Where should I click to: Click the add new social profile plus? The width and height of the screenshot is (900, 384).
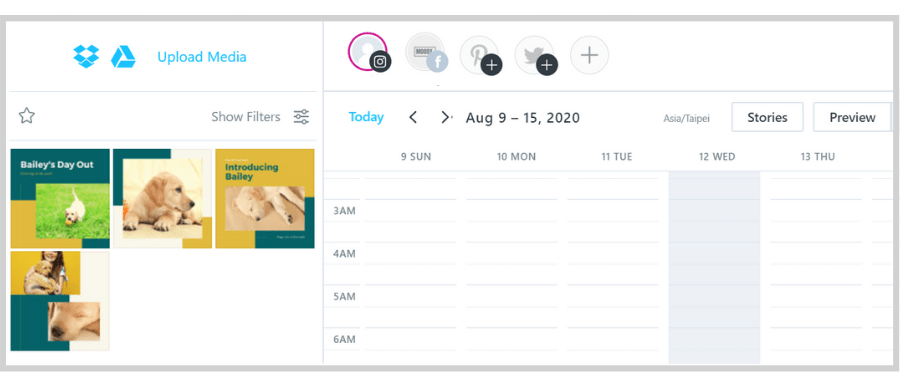pyautogui.click(x=589, y=55)
